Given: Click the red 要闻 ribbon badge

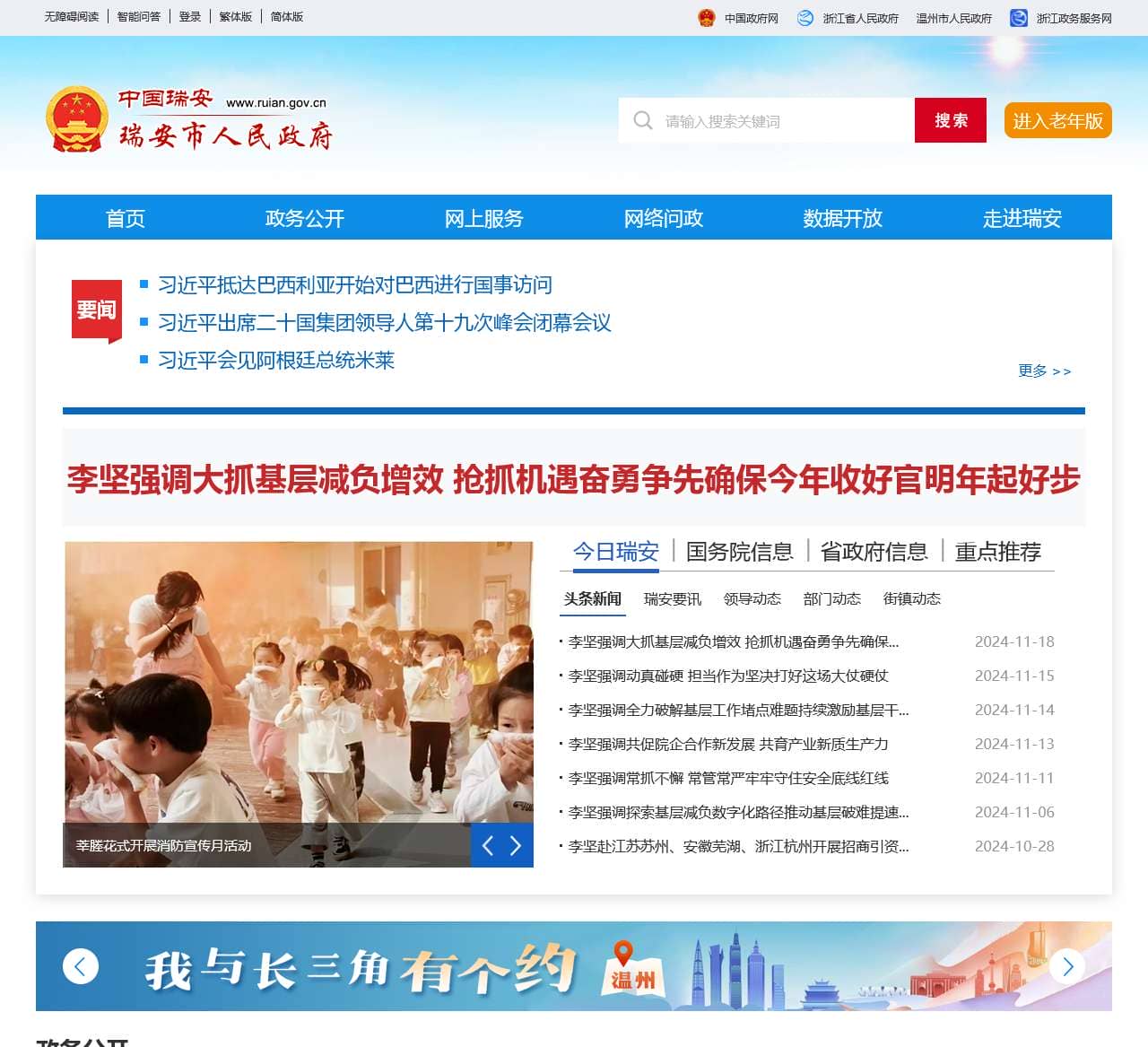Looking at the screenshot, I should 97,310.
